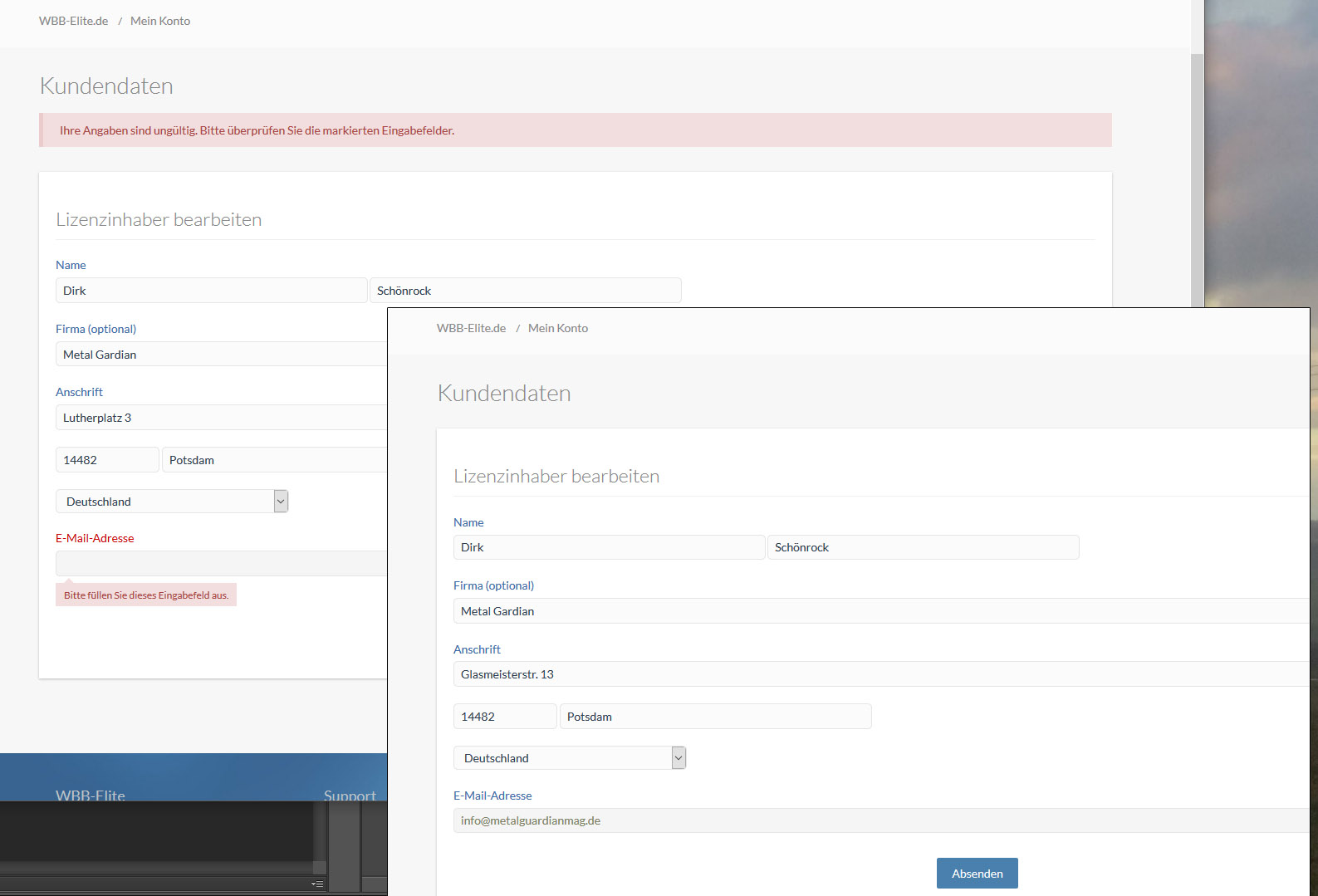Open Mein Konto breadcrumb at top left
1318x896 pixels.
click(x=160, y=21)
